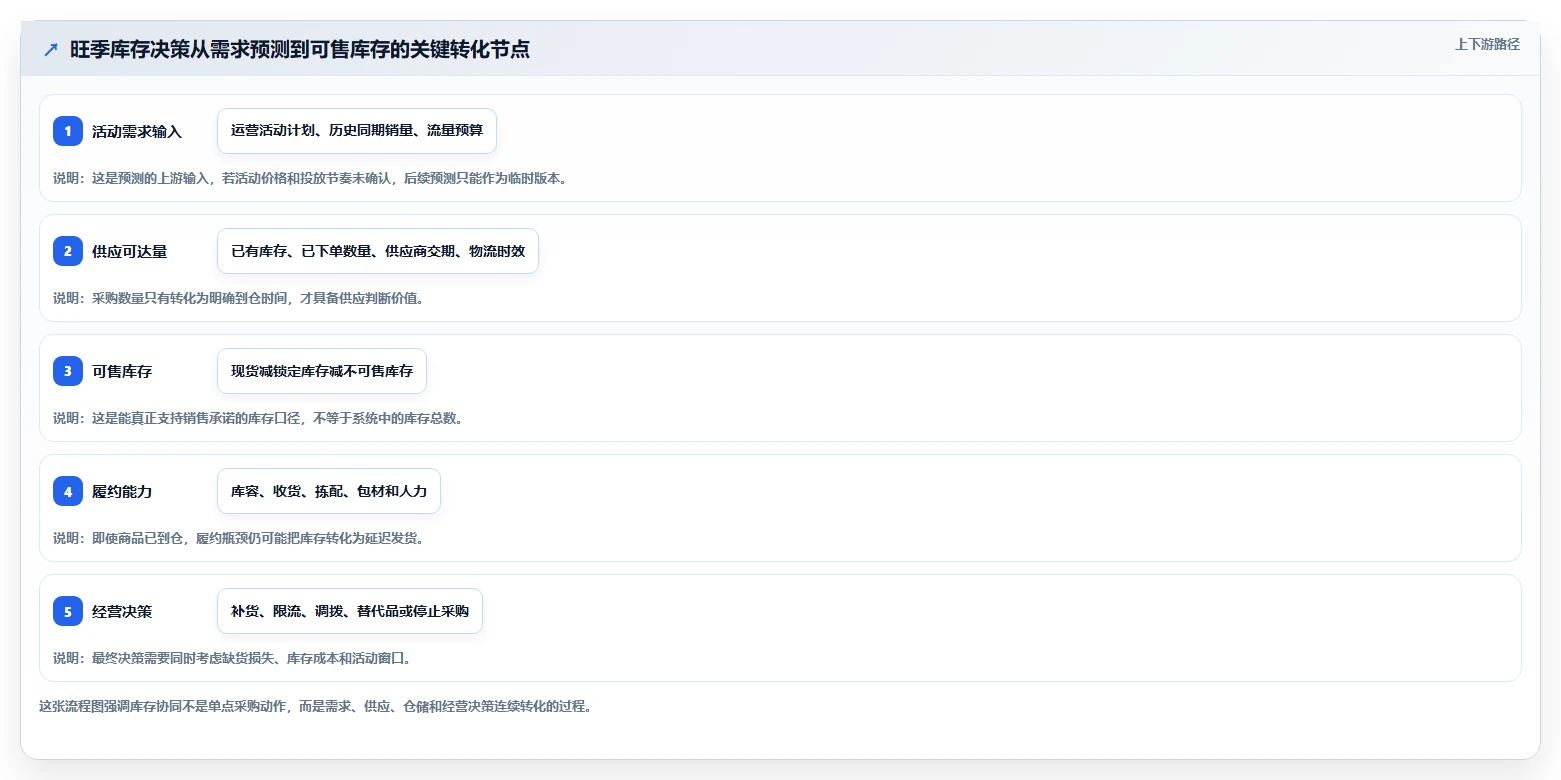Click the note about 缺货损失、库存成本和活动窗口
Screen dimensions: 1561x780
pyautogui.click(x=232, y=658)
